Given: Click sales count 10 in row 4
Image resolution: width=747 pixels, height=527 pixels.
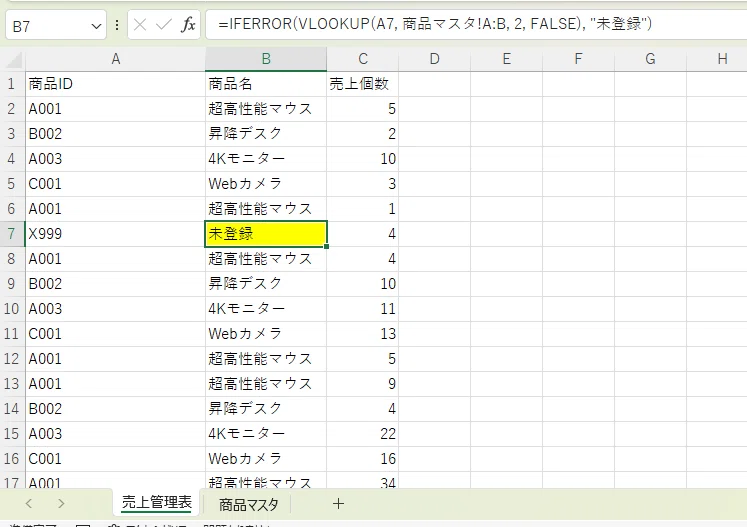Looking at the screenshot, I should [363, 159].
